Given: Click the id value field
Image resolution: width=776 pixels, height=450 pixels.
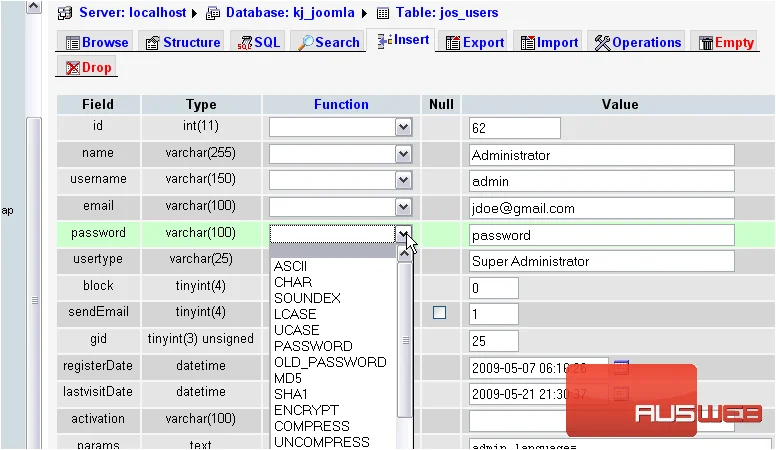Looking at the screenshot, I should point(515,128).
